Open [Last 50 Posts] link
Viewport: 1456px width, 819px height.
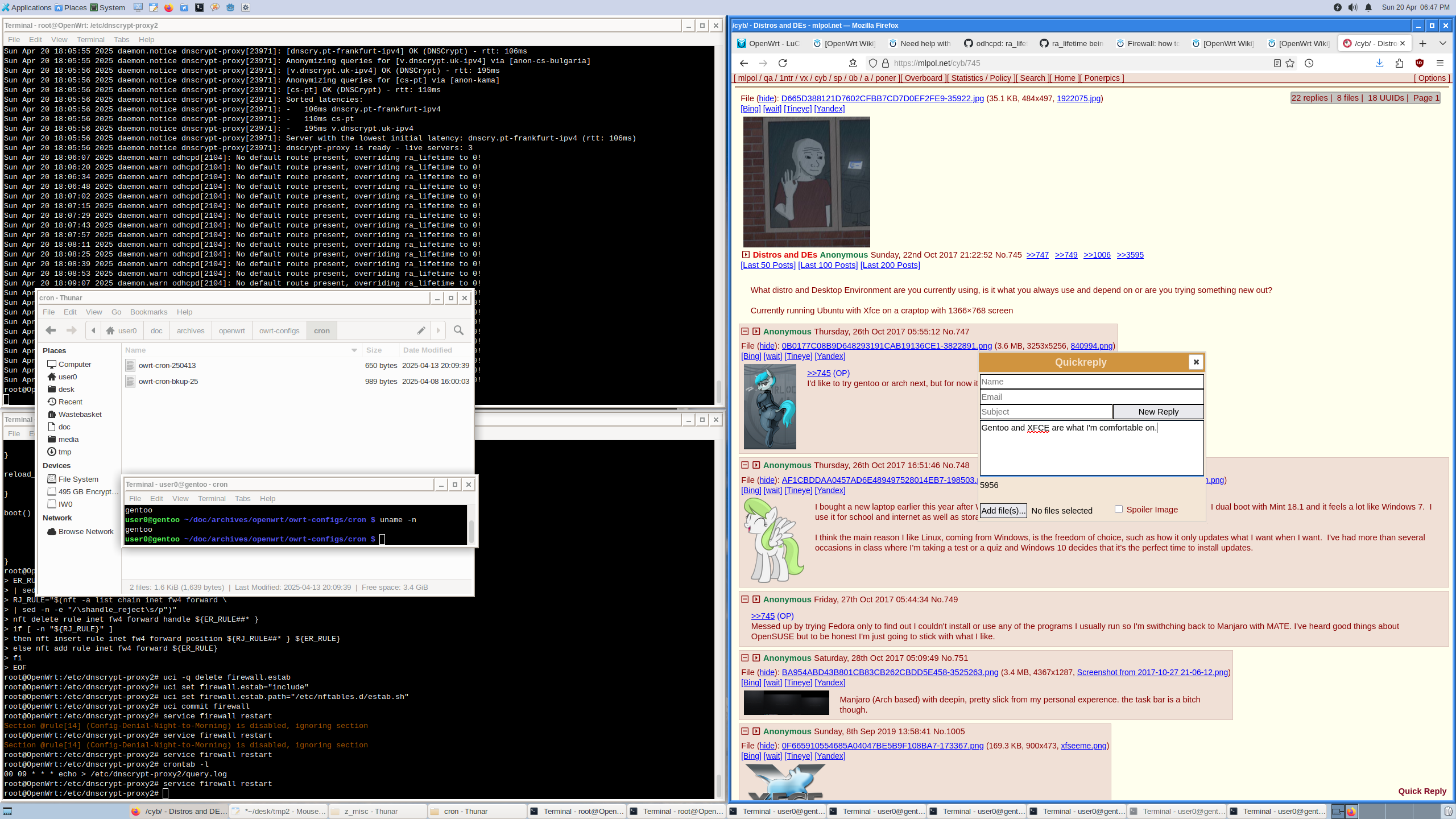tap(768, 265)
